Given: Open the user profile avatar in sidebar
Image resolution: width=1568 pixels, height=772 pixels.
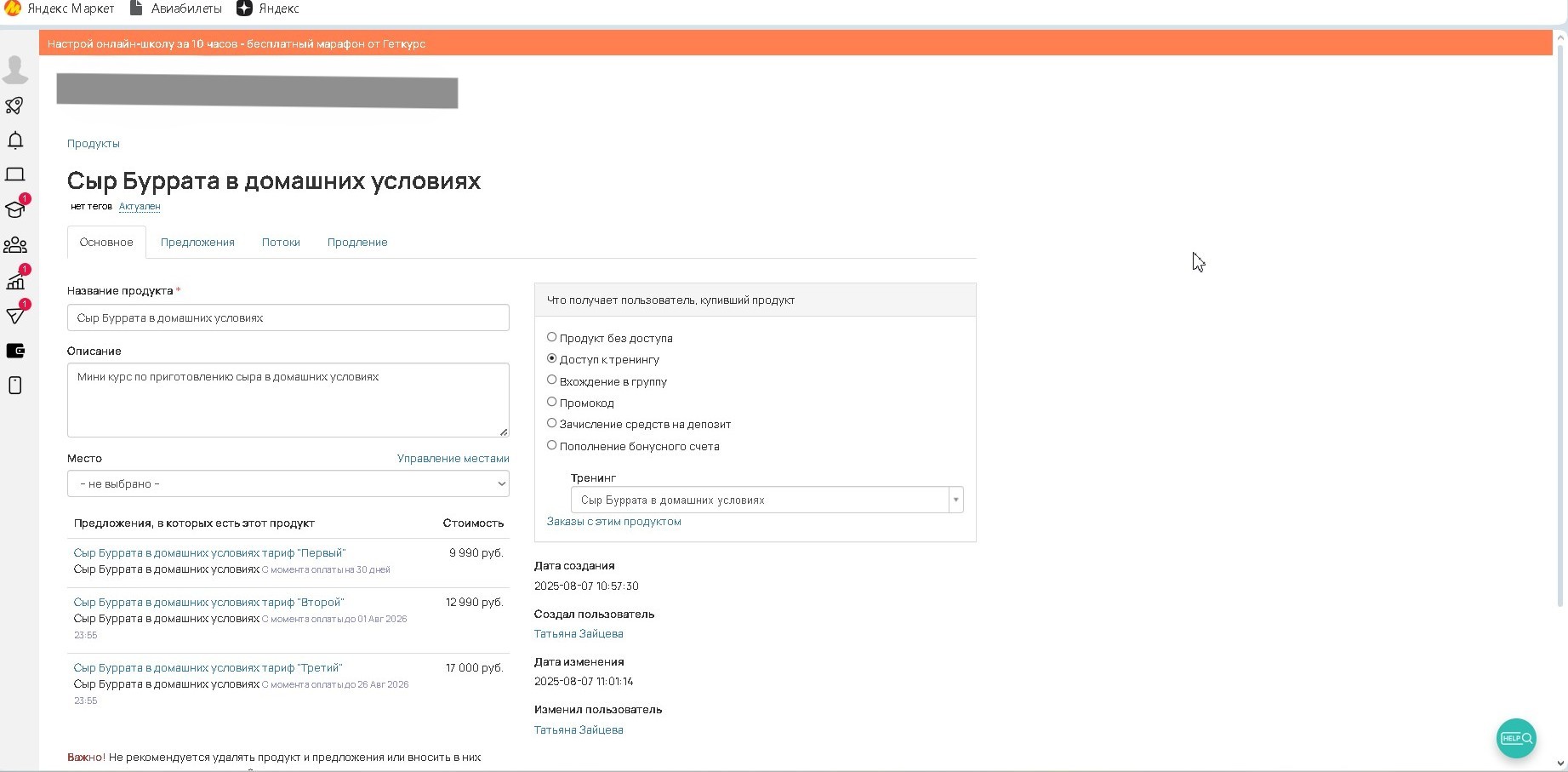Looking at the screenshot, I should coord(15,69).
